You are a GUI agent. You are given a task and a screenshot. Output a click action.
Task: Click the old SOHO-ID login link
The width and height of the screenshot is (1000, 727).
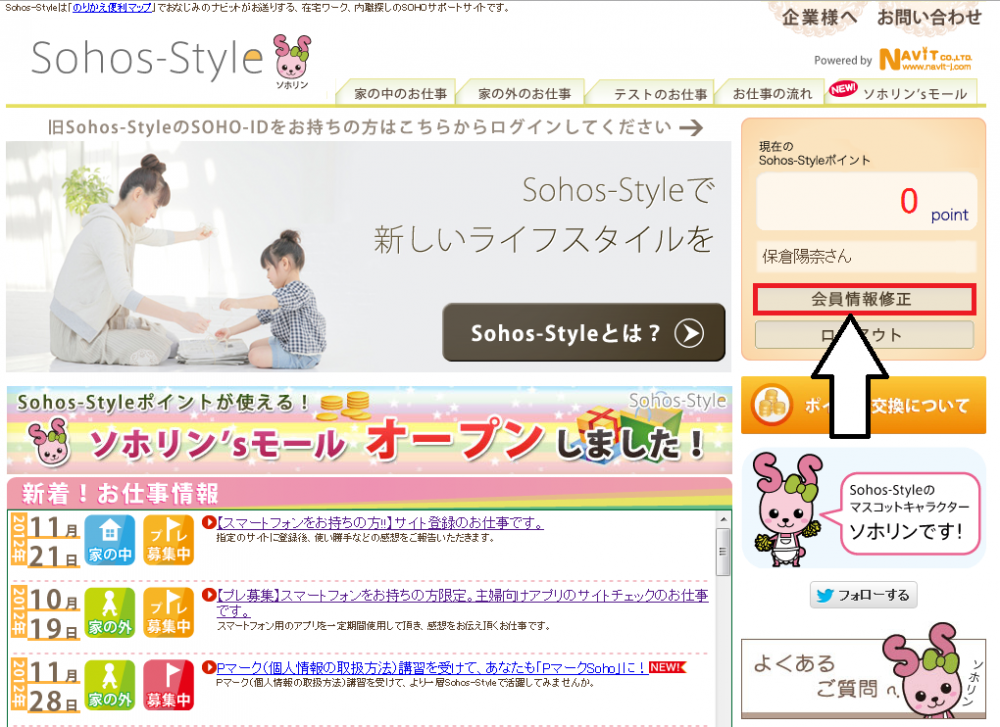click(375, 128)
